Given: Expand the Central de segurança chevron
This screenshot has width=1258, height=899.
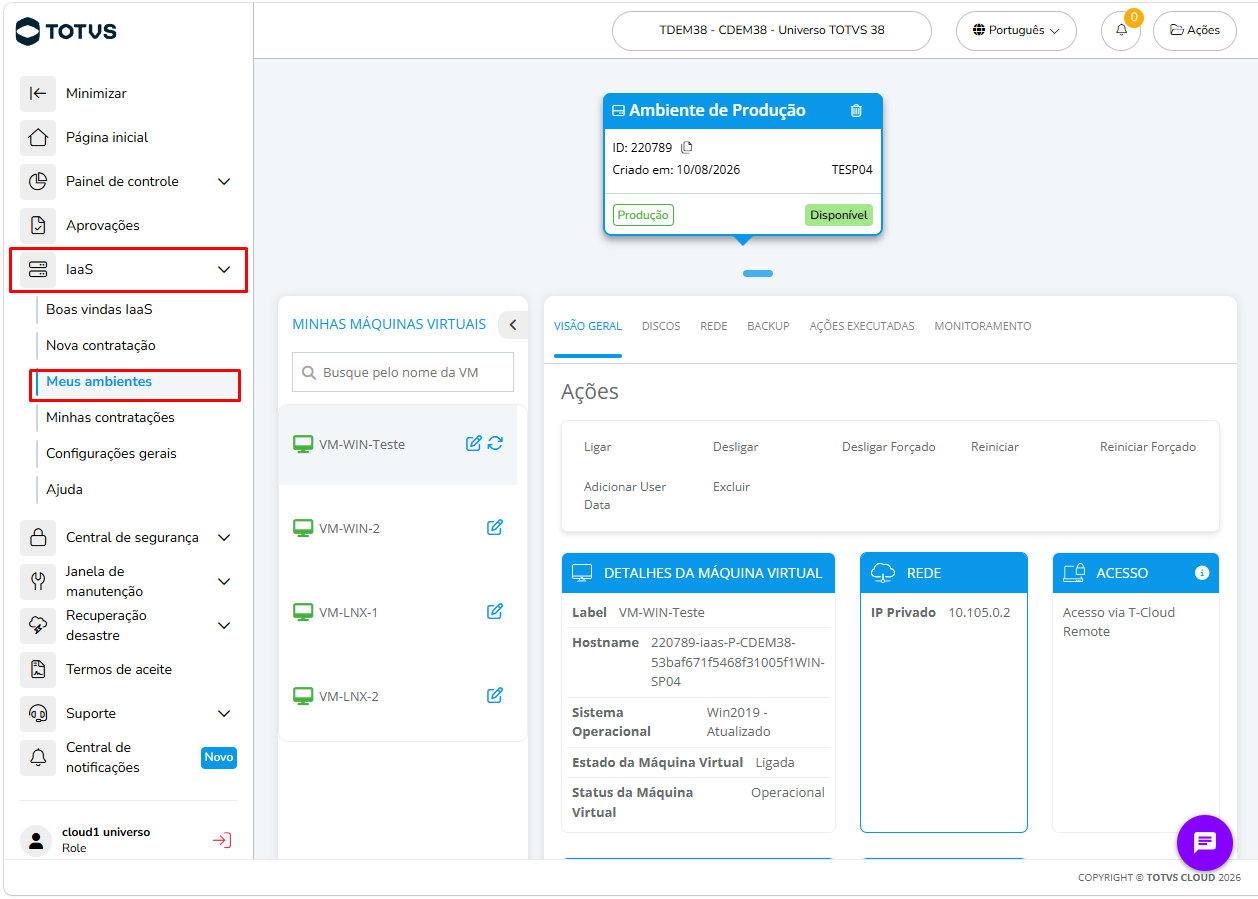Looking at the screenshot, I should coord(224,537).
